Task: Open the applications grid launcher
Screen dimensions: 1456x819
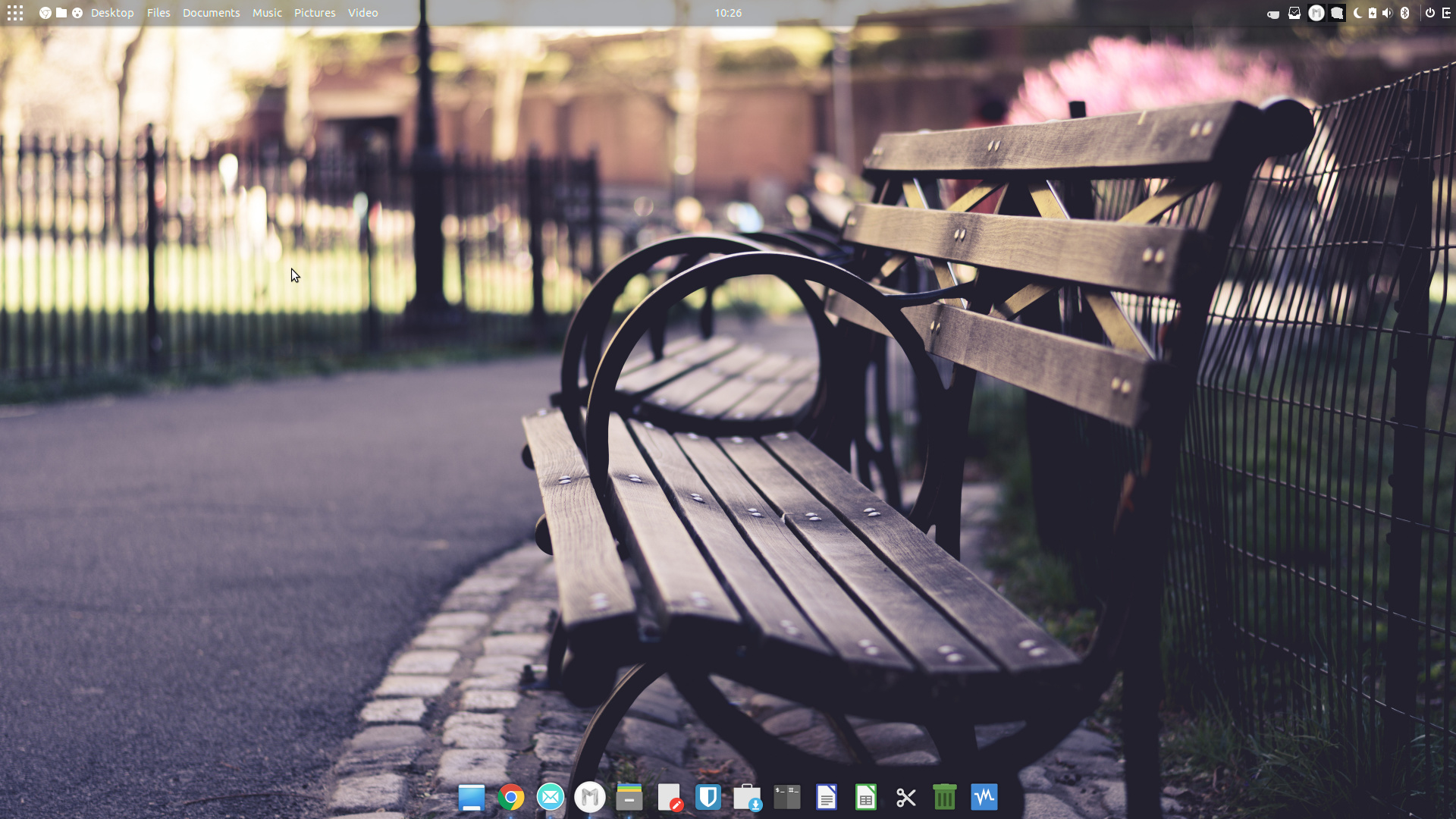Action: 15,13
